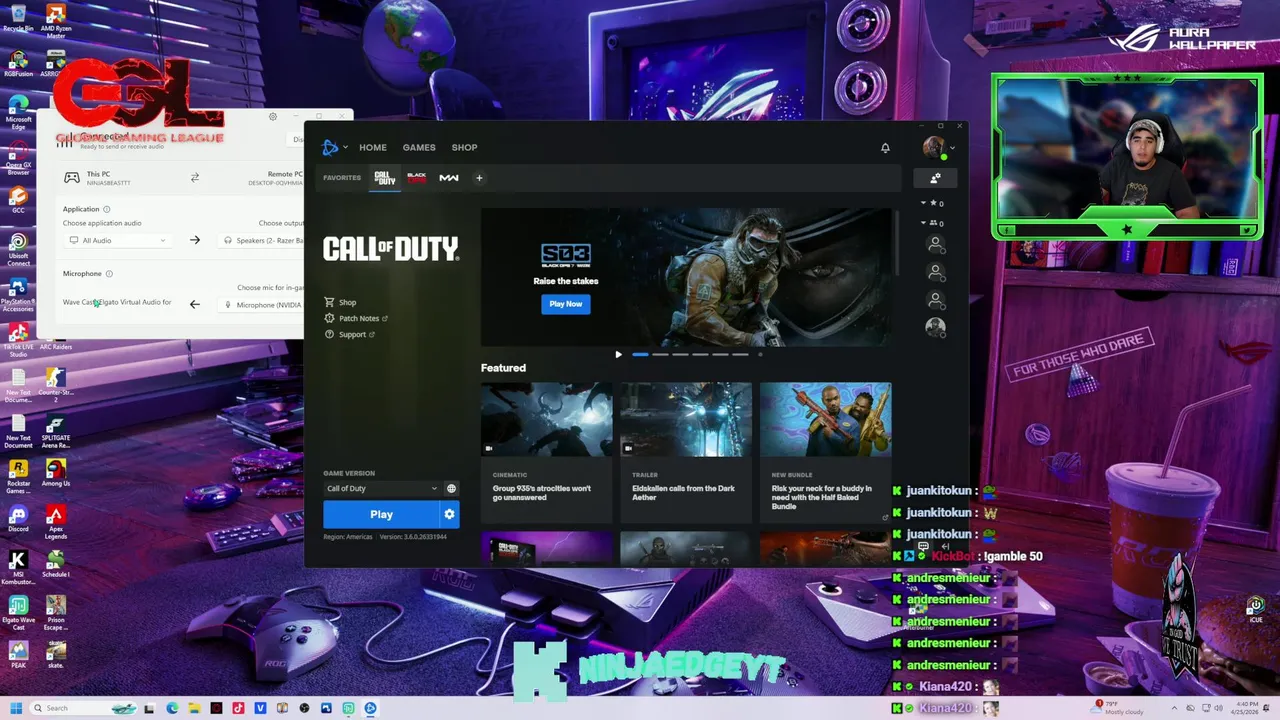Open the Among Us desktop icon
This screenshot has height=720, width=1280.
pos(56,473)
